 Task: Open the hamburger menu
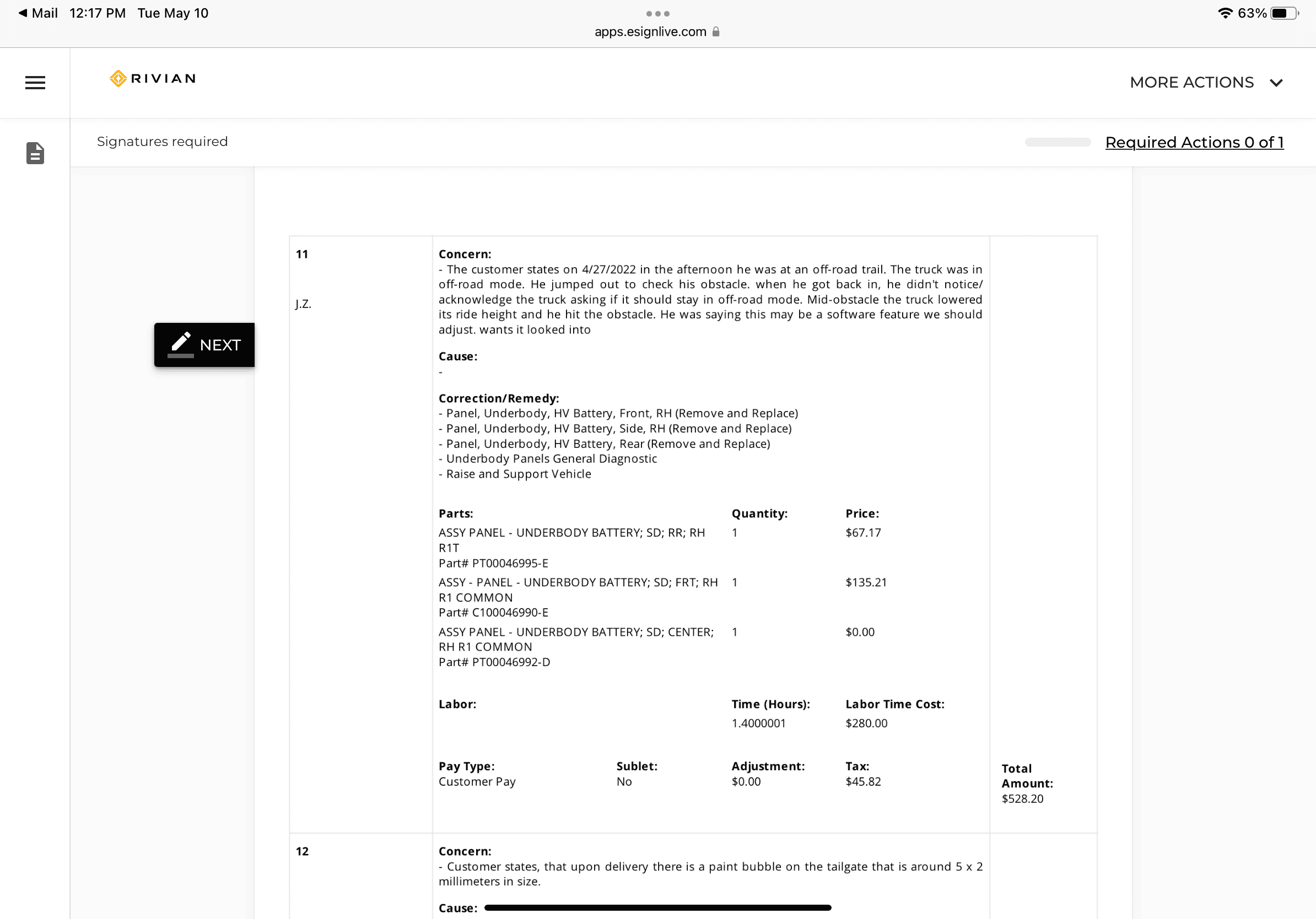click(x=35, y=83)
